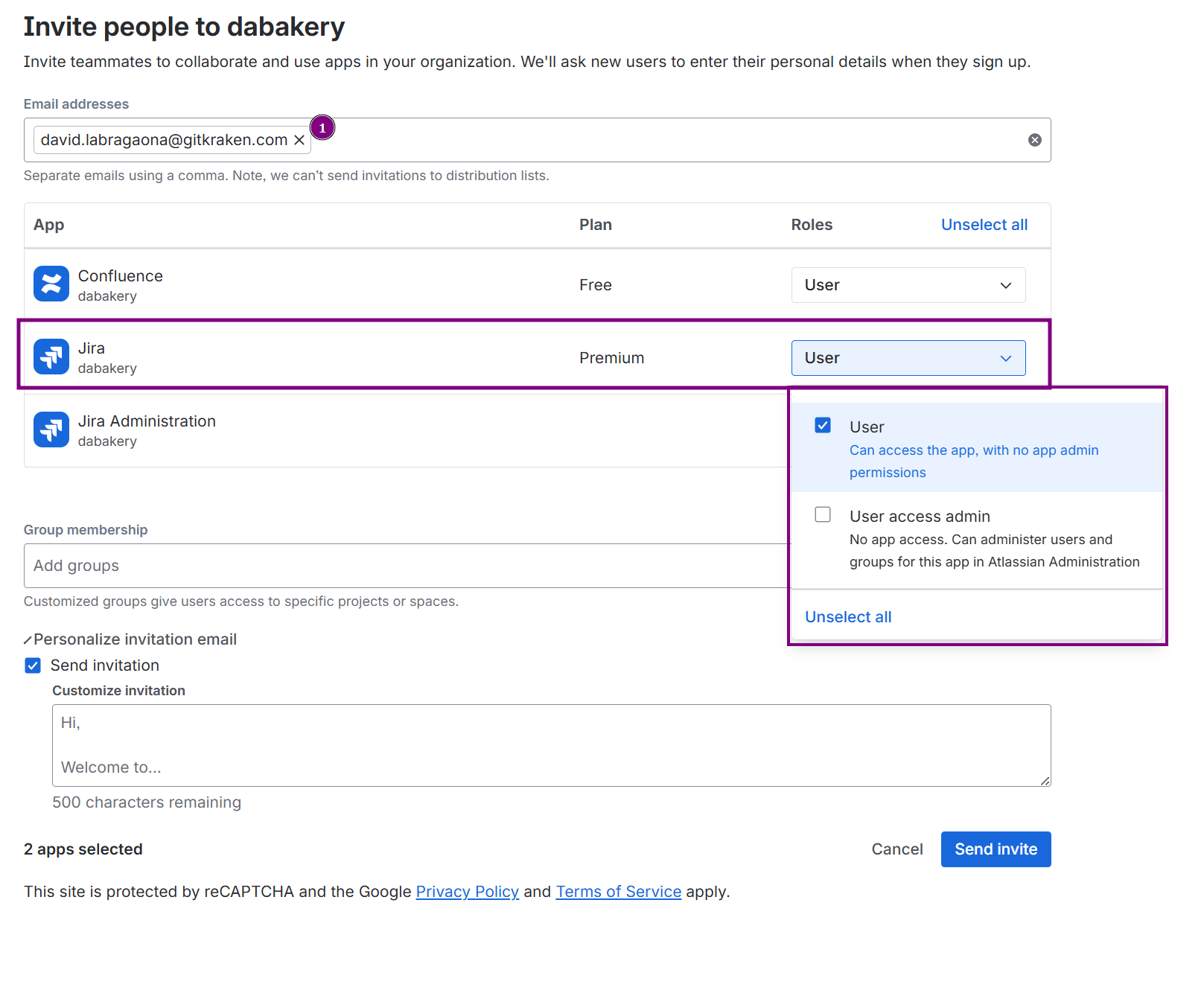Image resolution: width=1204 pixels, height=993 pixels.
Task: Remove david.labragaona@gitkraken.com email chip
Action: [299, 139]
